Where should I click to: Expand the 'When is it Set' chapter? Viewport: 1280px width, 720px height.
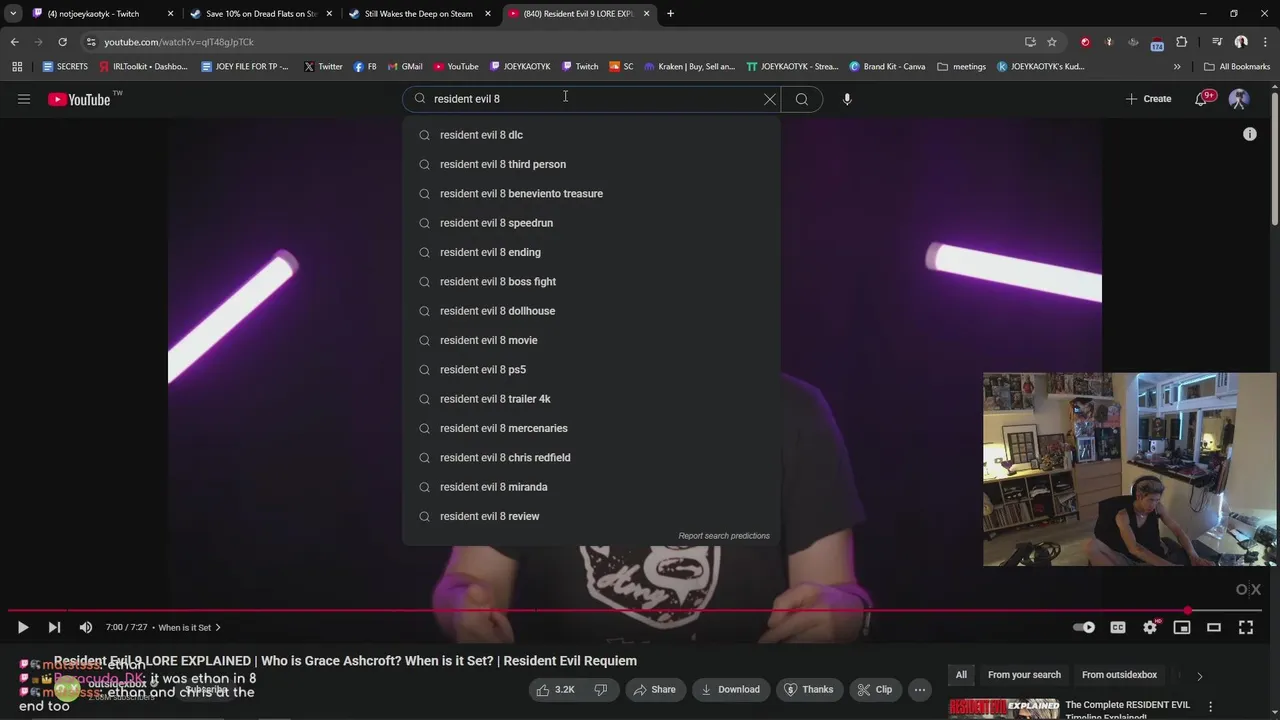coord(189,627)
